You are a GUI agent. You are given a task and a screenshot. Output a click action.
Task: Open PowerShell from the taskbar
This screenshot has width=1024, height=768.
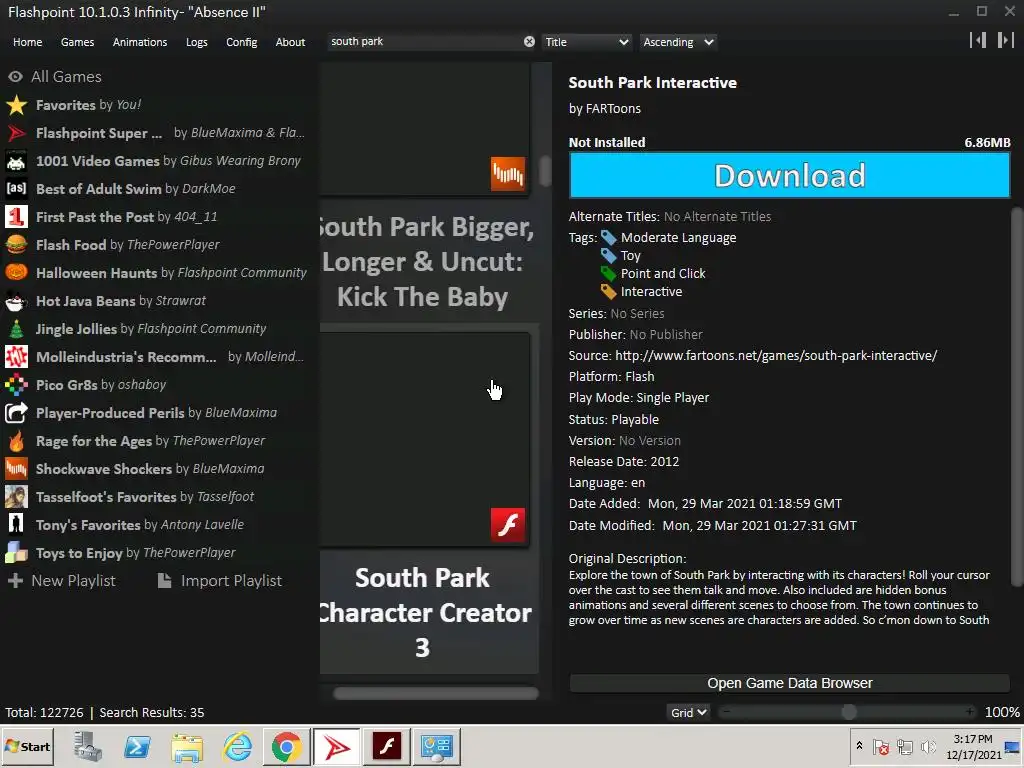[137, 746]
